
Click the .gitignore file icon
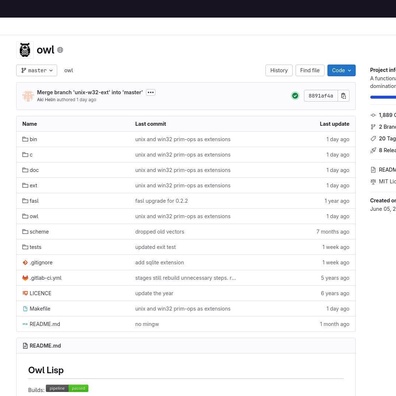25,262
